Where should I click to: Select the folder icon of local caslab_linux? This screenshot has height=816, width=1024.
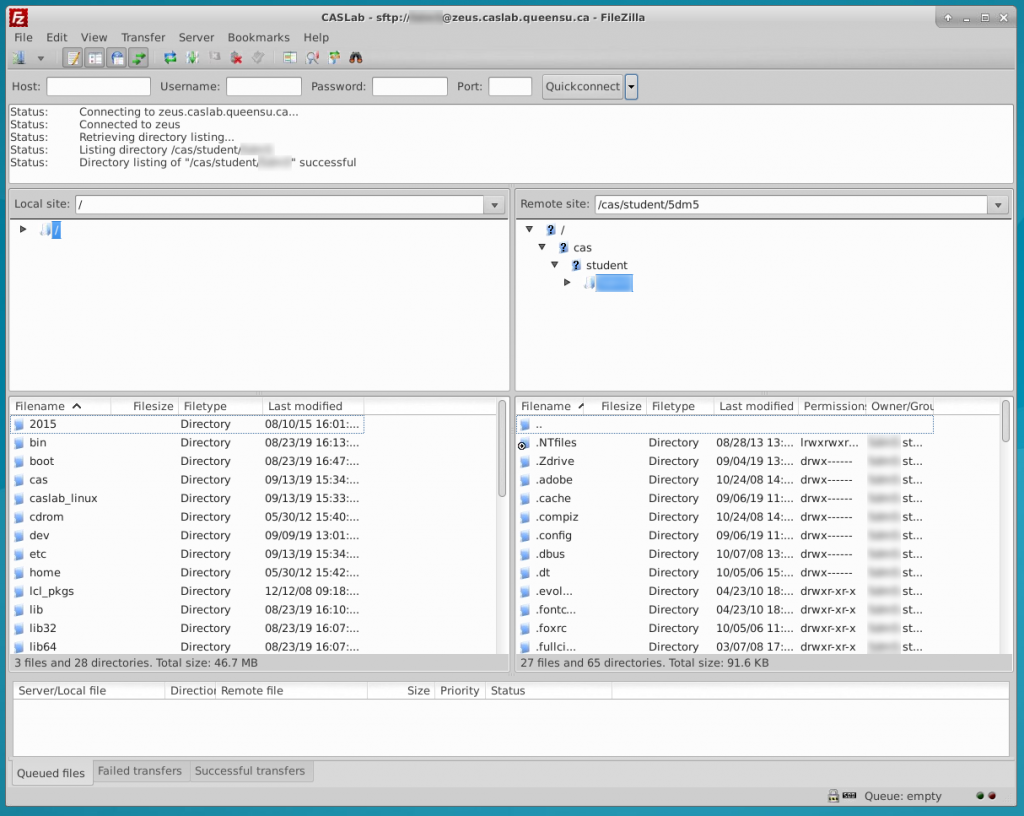click(19, 499)
